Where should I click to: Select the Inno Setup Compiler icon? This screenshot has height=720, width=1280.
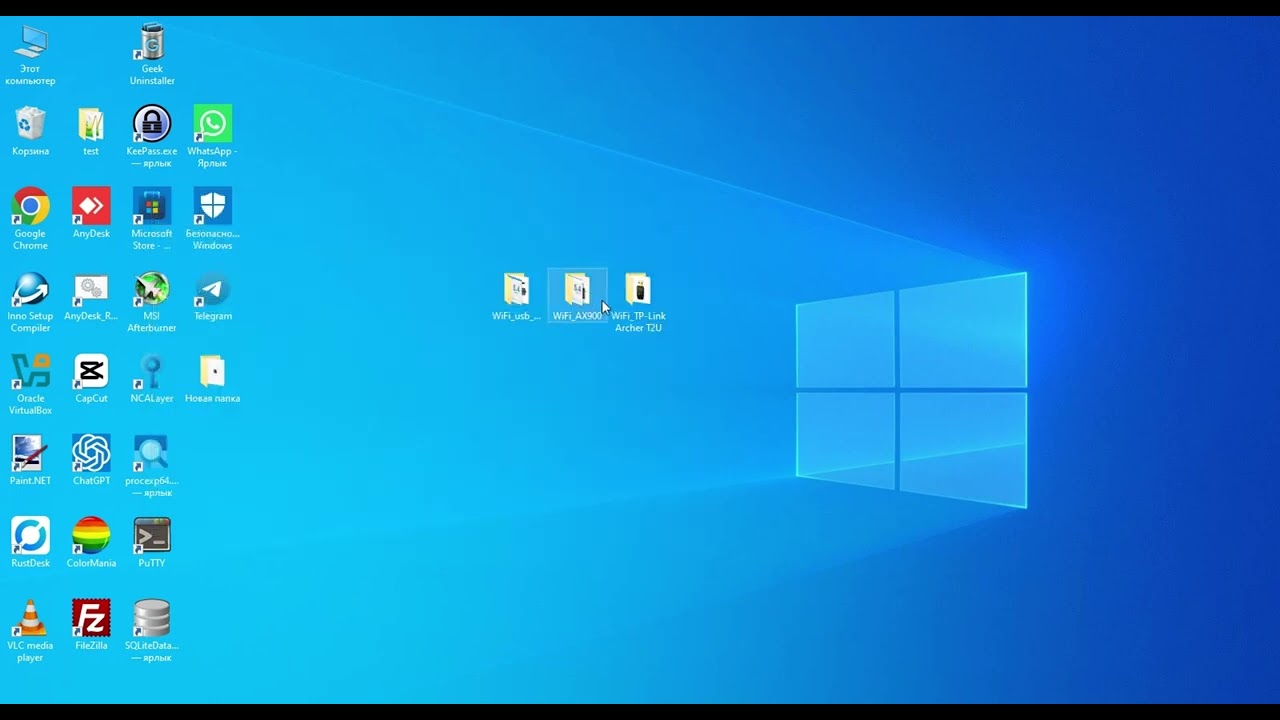pyautogui.click(x=30, y=289)
